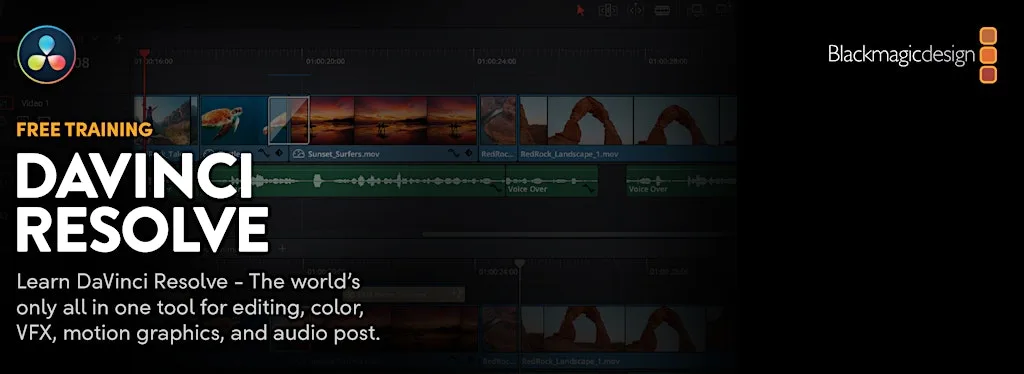Viewport: 1024px width, 374px height.
Task: Select the middle Voice Over audio clip
Action: [x=552, y=181]
